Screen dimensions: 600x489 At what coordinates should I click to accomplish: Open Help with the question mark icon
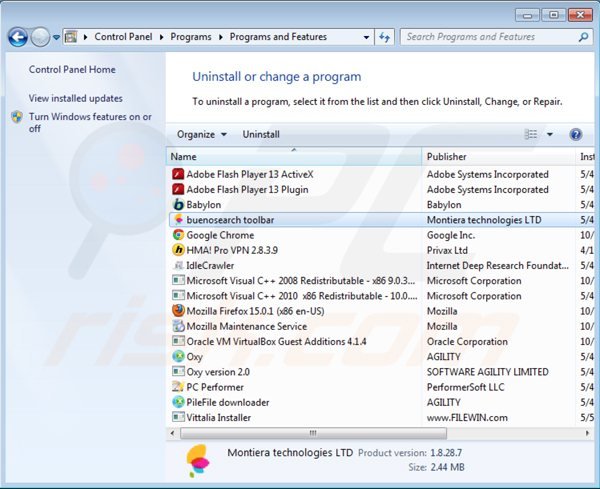tap(576, 134)
